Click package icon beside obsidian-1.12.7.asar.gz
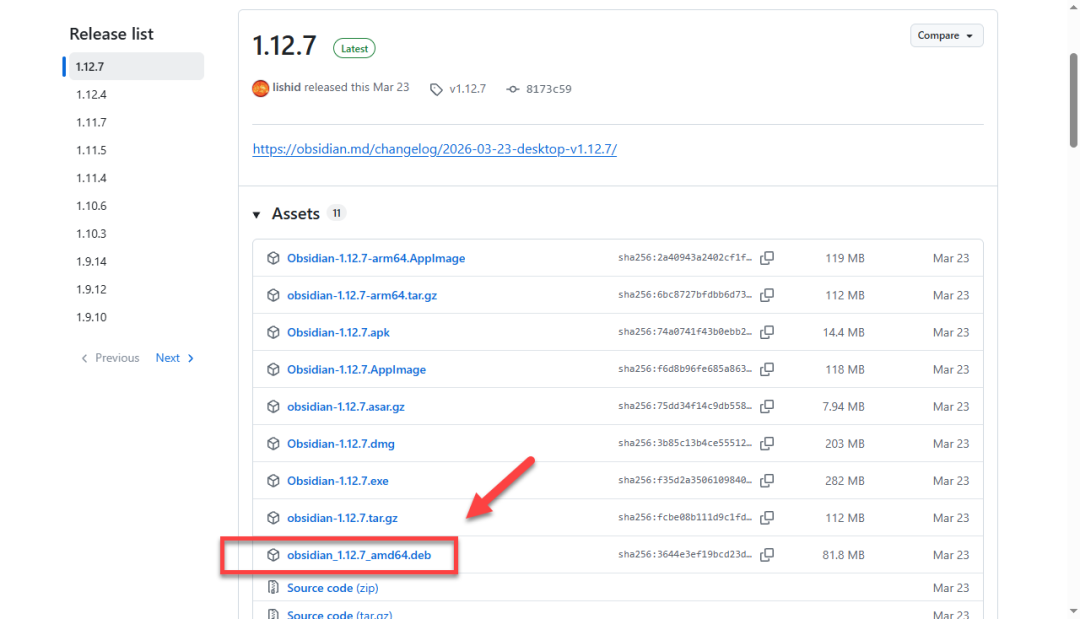1080x619 pixels. click(x=273, y=406)
